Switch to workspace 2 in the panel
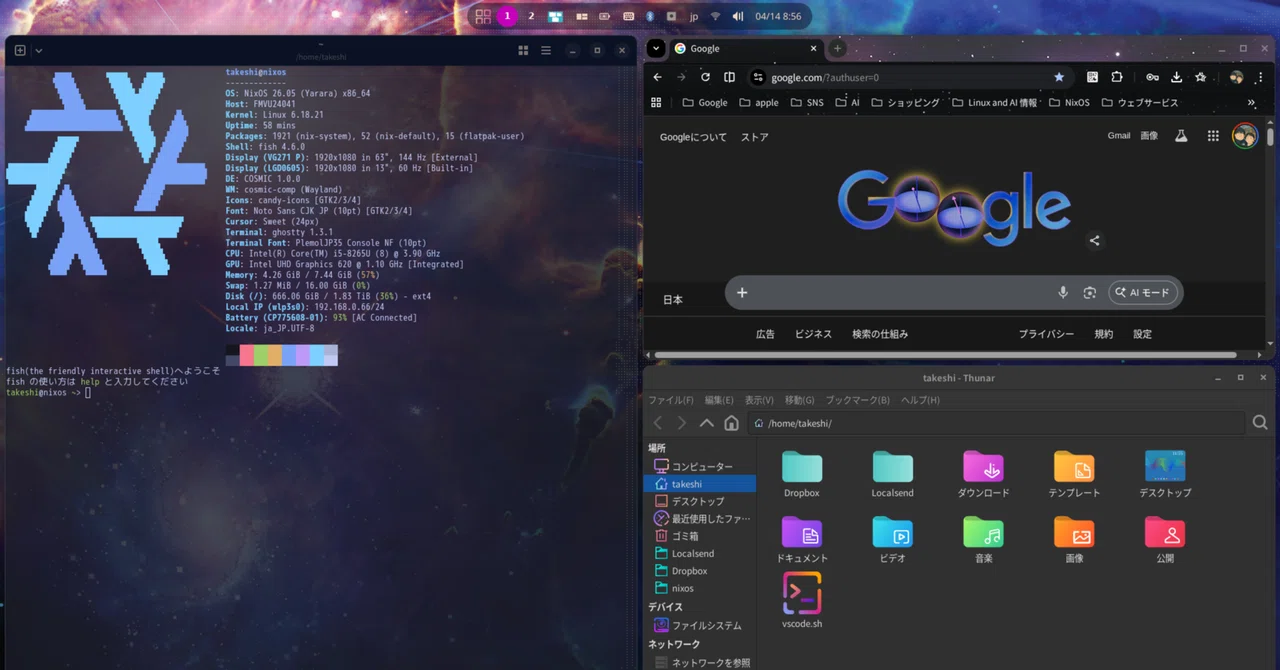 tap(531, 16)
